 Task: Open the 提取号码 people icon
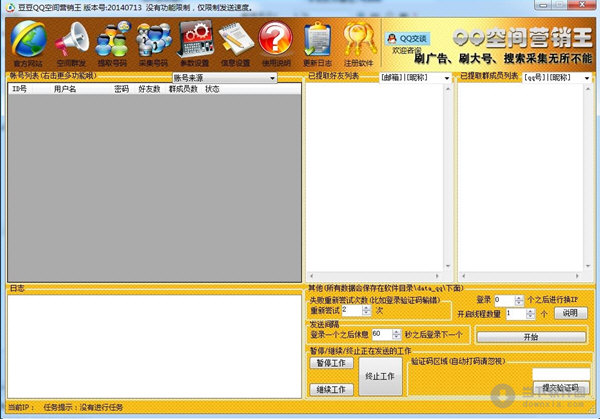pos(112,40)
